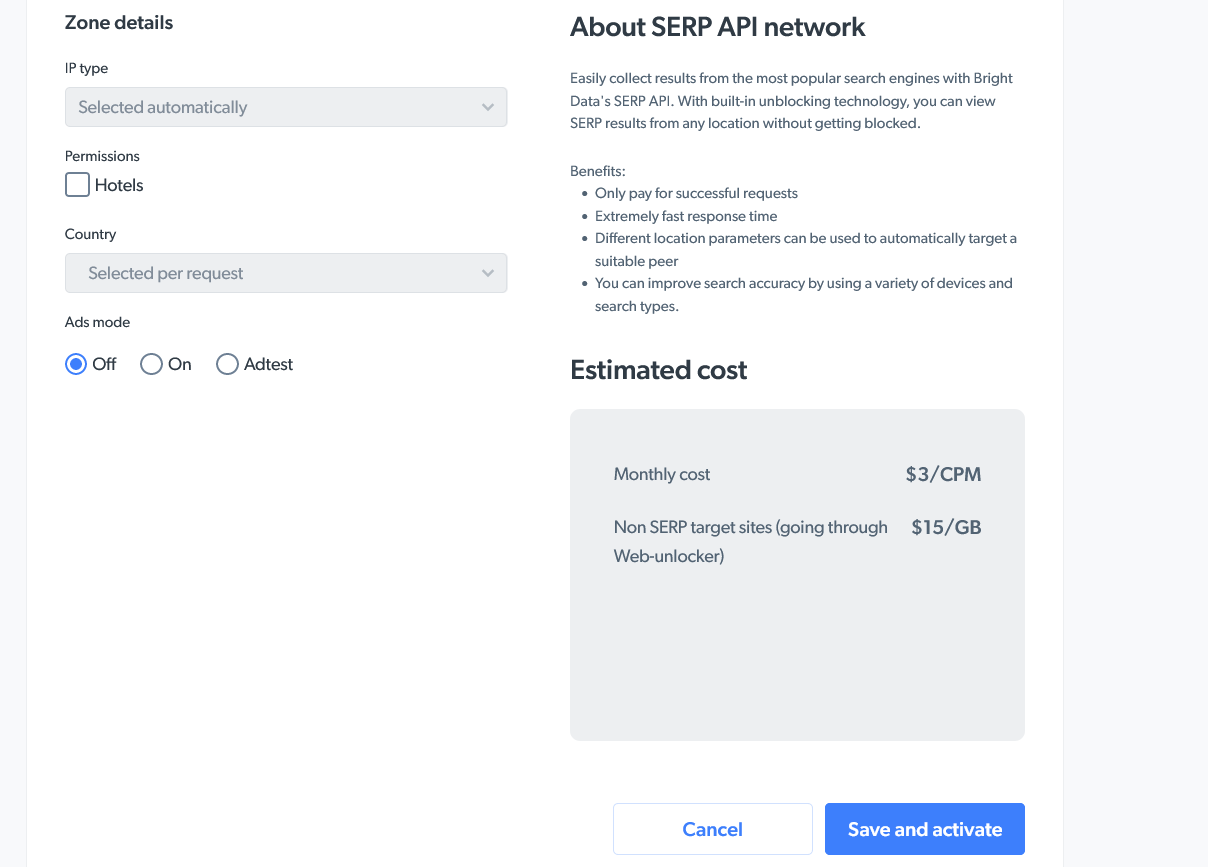Select the On ads mode option
1208x867 pixels.
(151, 364)
